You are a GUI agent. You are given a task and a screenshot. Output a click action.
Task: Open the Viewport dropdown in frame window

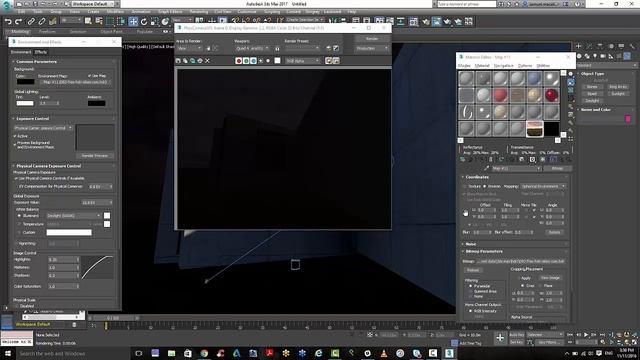(x=252, y=48)
